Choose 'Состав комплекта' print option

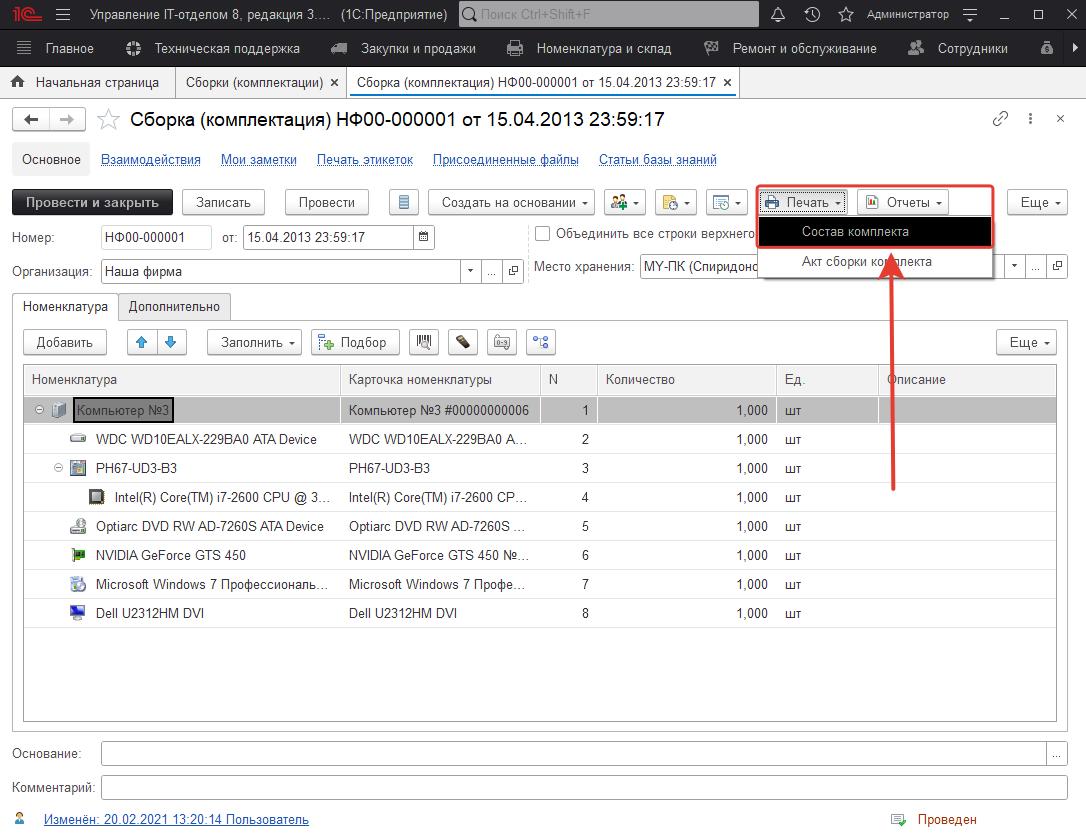click(855, 232)
